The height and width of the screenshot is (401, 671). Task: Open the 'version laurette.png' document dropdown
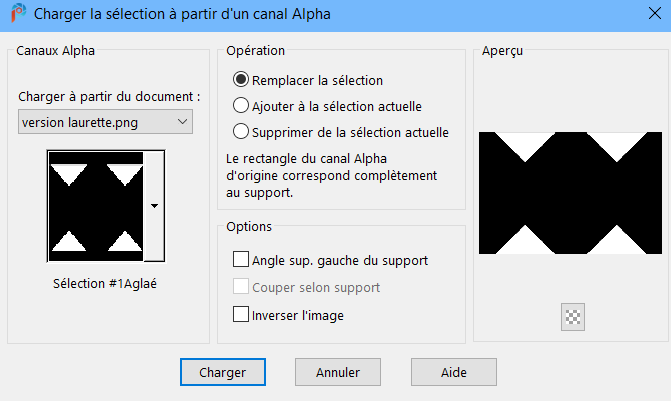(x=106, y=122)
